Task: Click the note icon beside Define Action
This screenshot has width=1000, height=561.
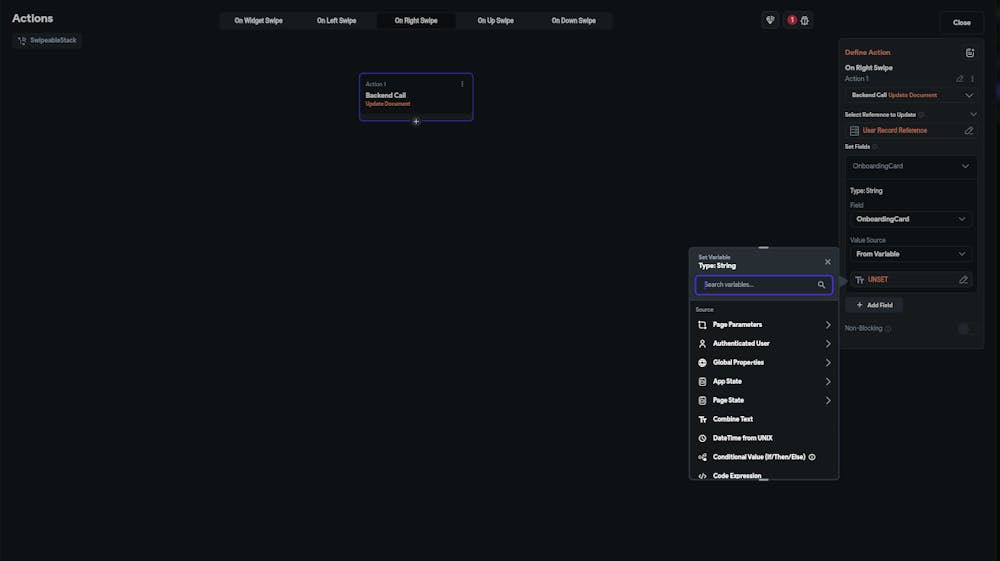Action: click(x=969, y=53)
